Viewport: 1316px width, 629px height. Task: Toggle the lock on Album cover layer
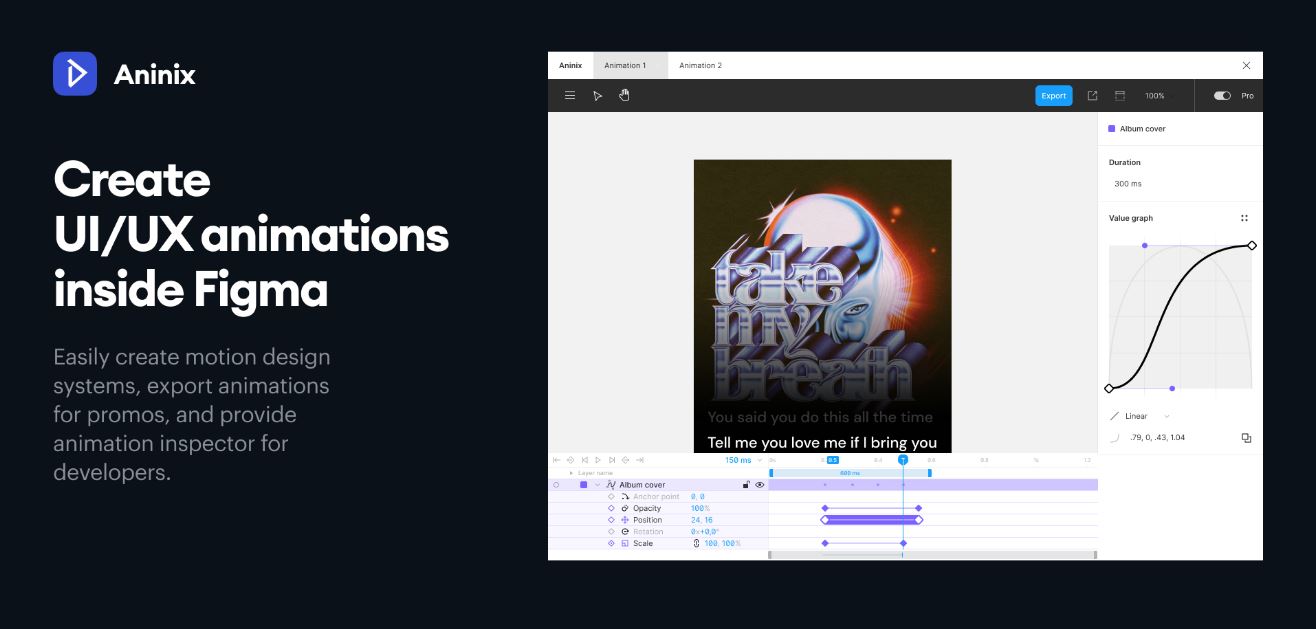(x=746, y=485)
